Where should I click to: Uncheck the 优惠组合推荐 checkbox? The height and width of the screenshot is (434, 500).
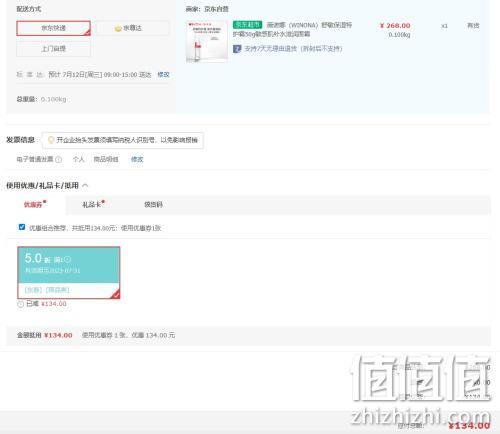pyautogui.click(x=22, y=227)
